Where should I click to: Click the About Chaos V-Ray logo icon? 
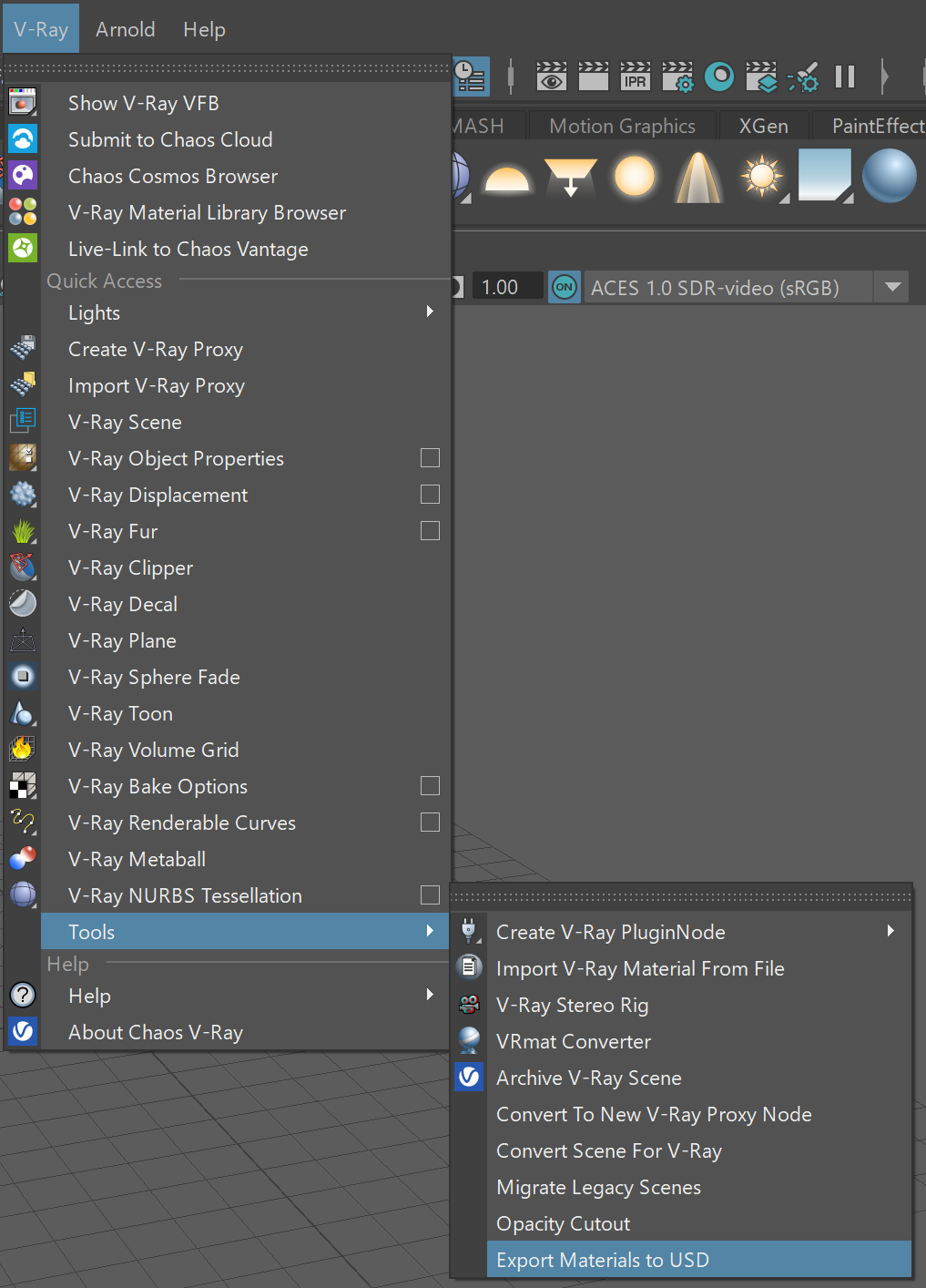[x=23, y=1031]
